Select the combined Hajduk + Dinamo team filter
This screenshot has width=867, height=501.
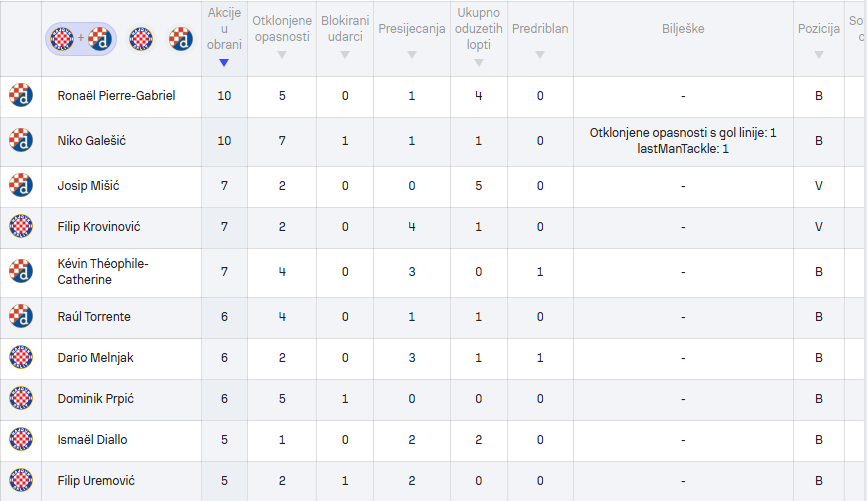point(81,39)
